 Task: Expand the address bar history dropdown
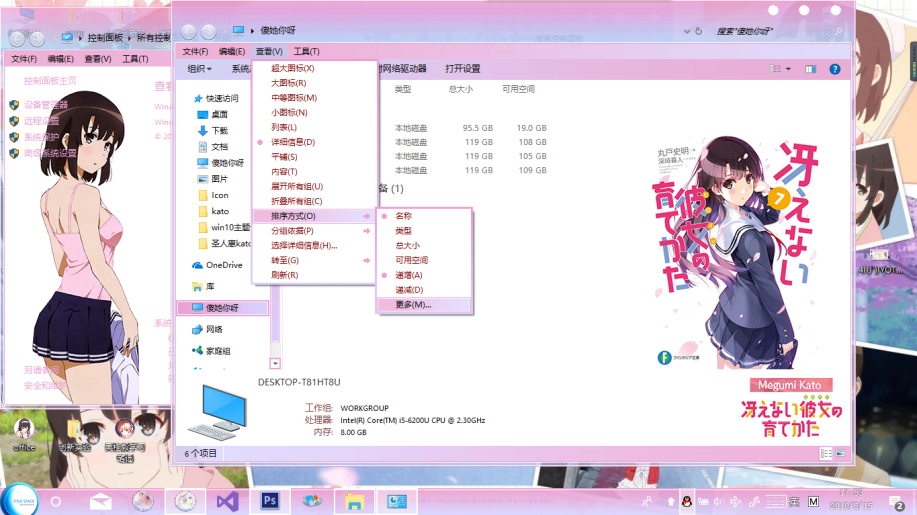pos(687,31)
